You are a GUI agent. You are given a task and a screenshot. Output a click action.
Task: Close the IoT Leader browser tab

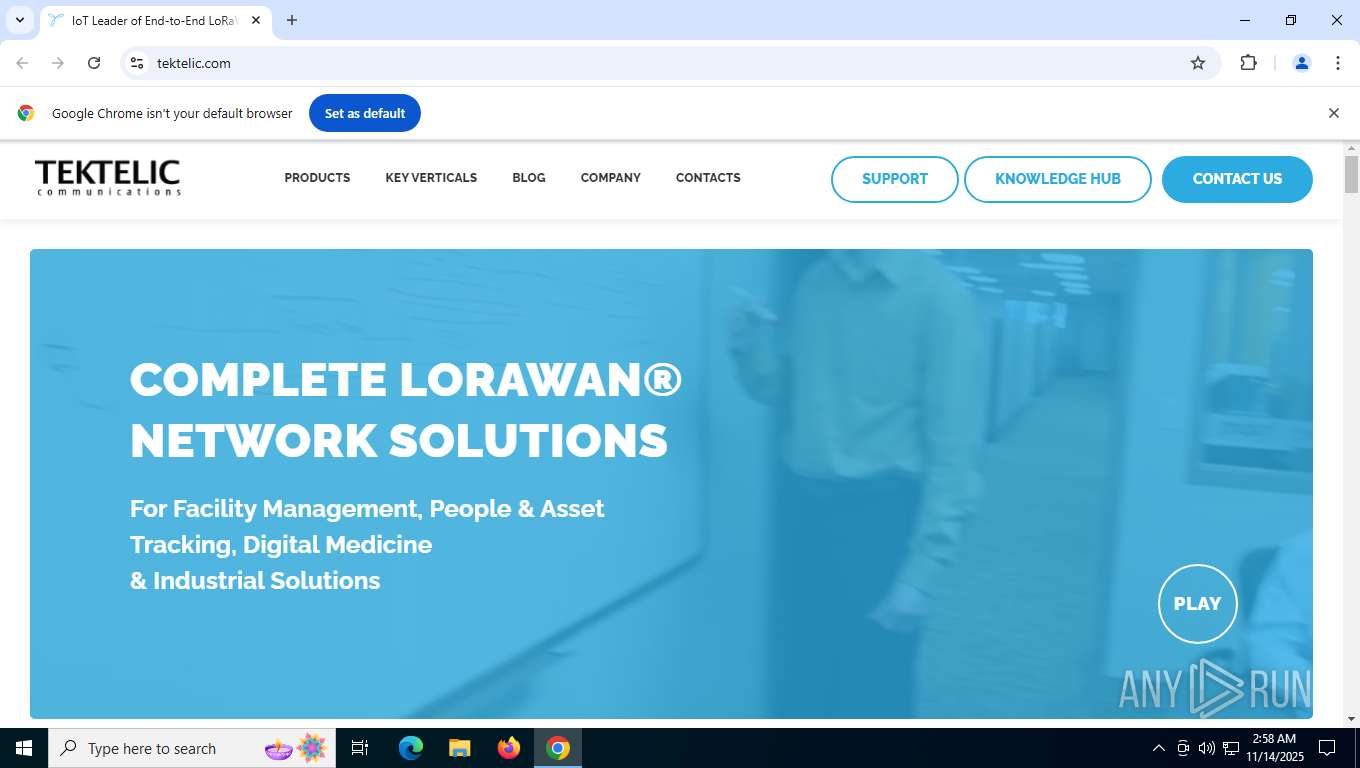[256, 20]
